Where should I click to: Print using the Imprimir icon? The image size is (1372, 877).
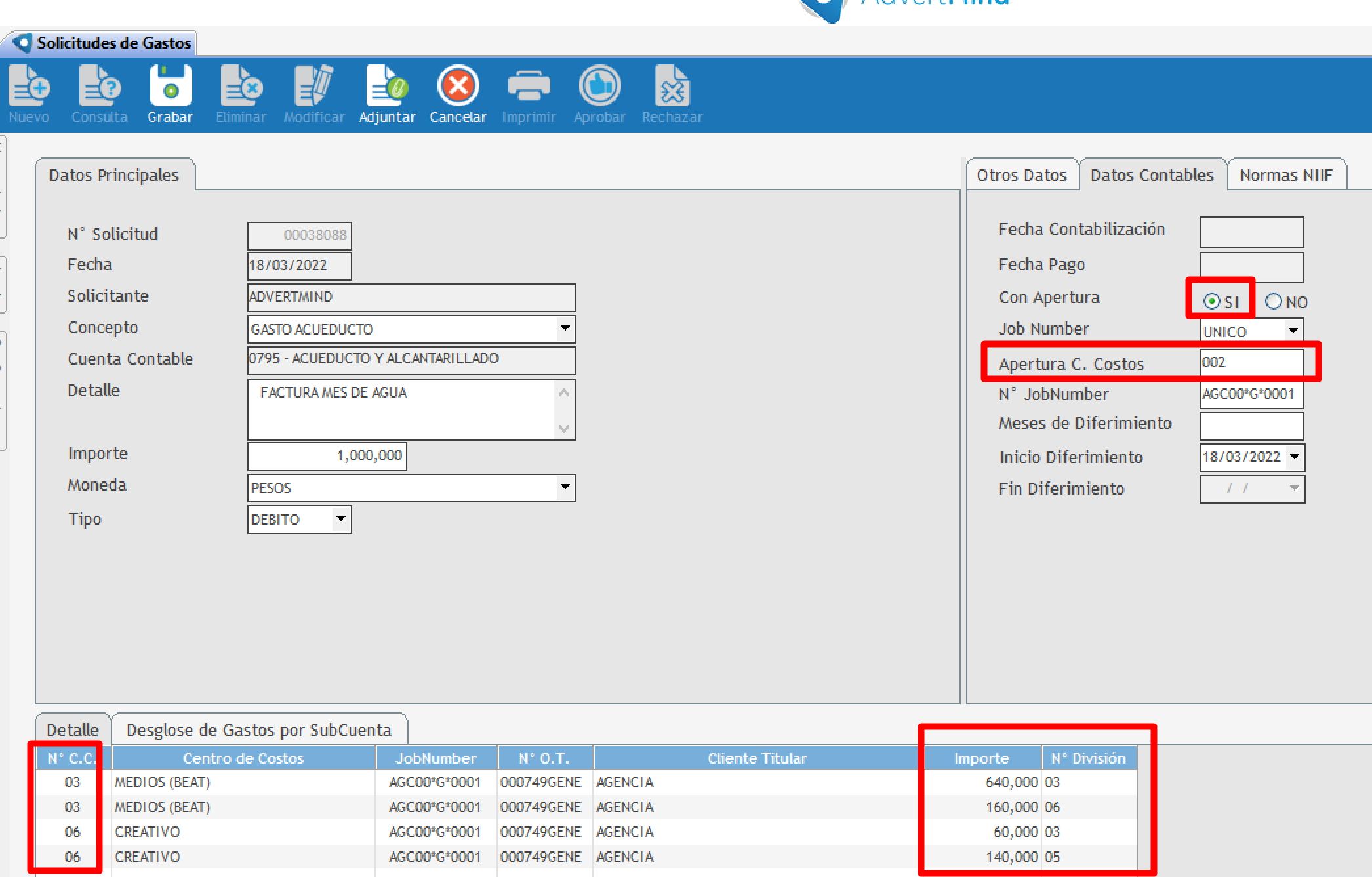tap(529, 86)
